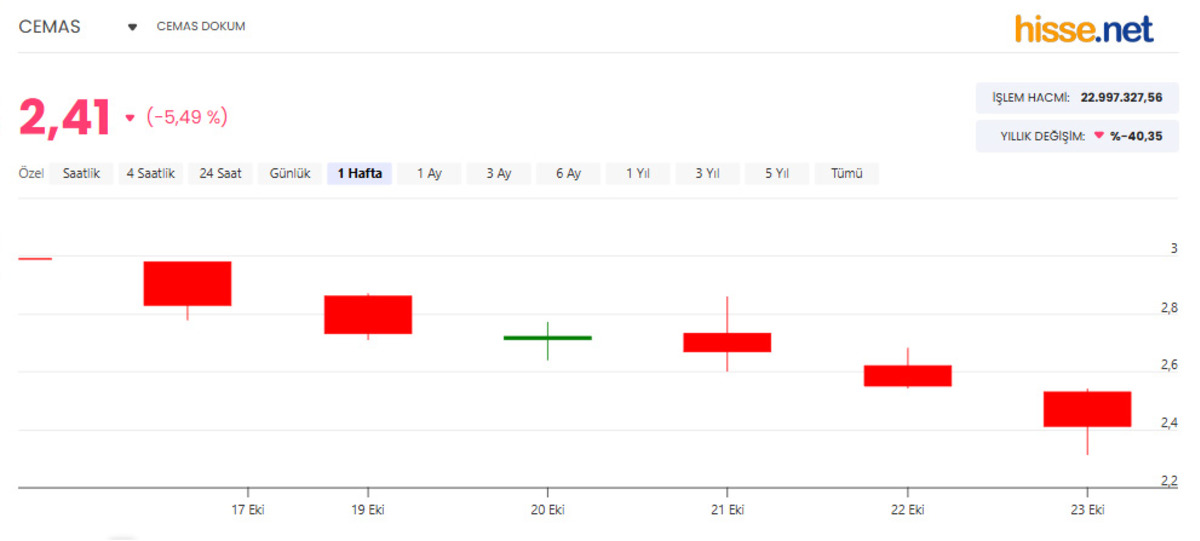Click the (-5,49 %) change percentage

pos(187,117)
